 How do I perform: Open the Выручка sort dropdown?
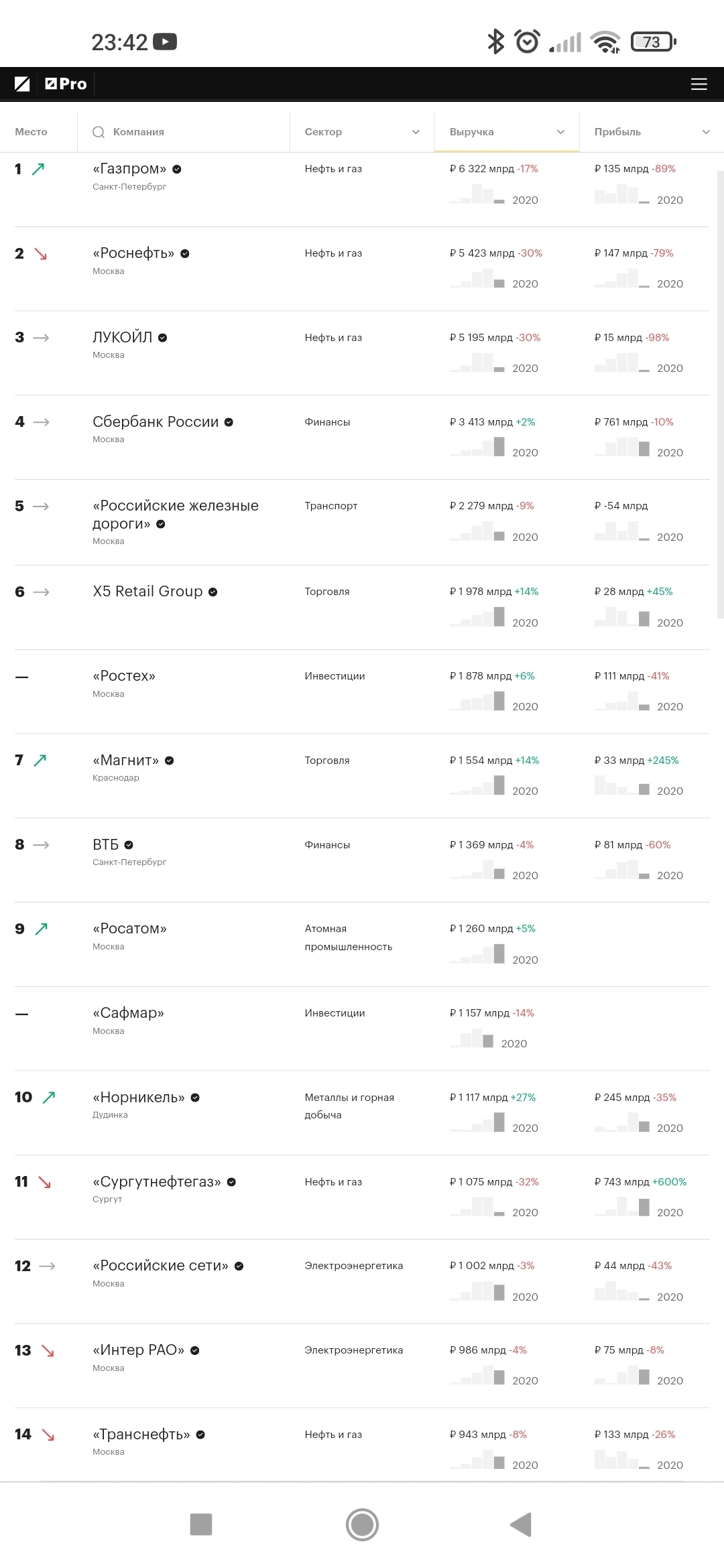[560, 132]
